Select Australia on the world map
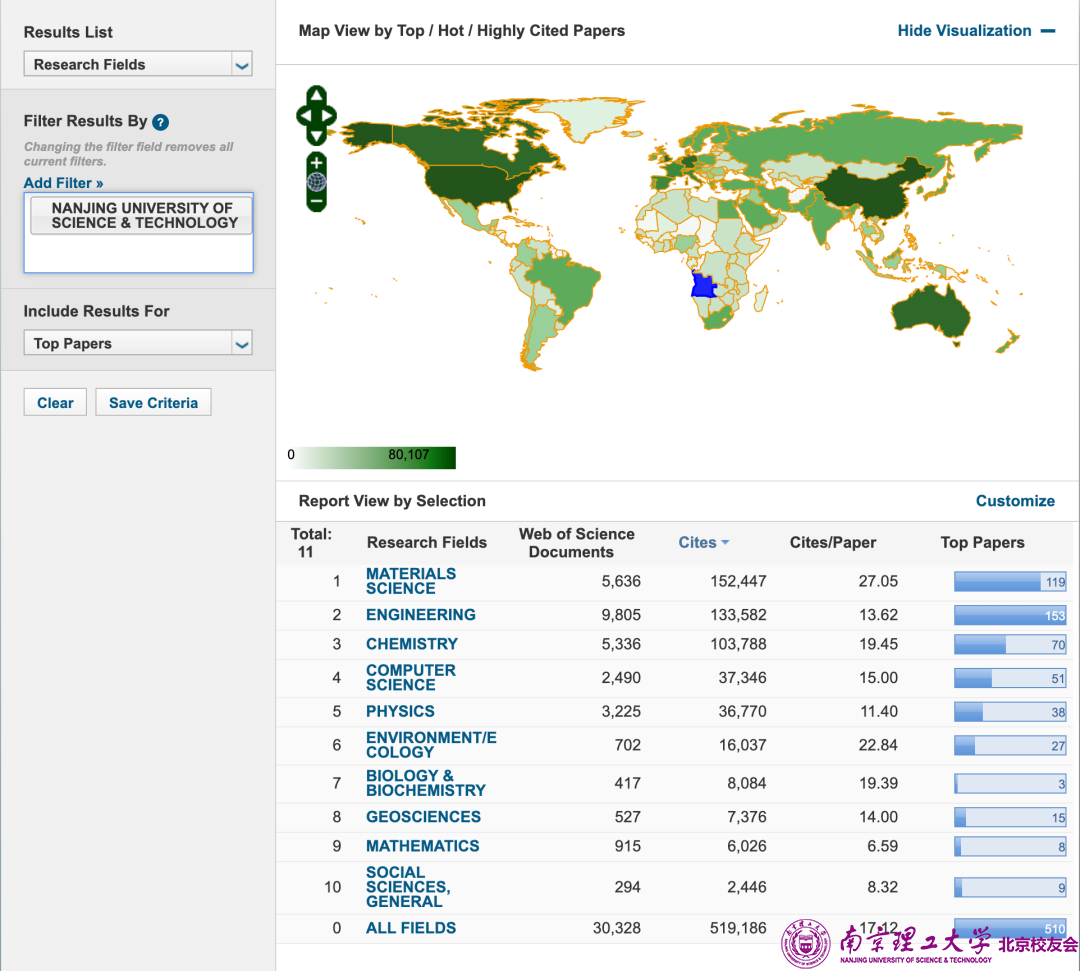This screenshot has height=971, width=1080. (930, 312)
